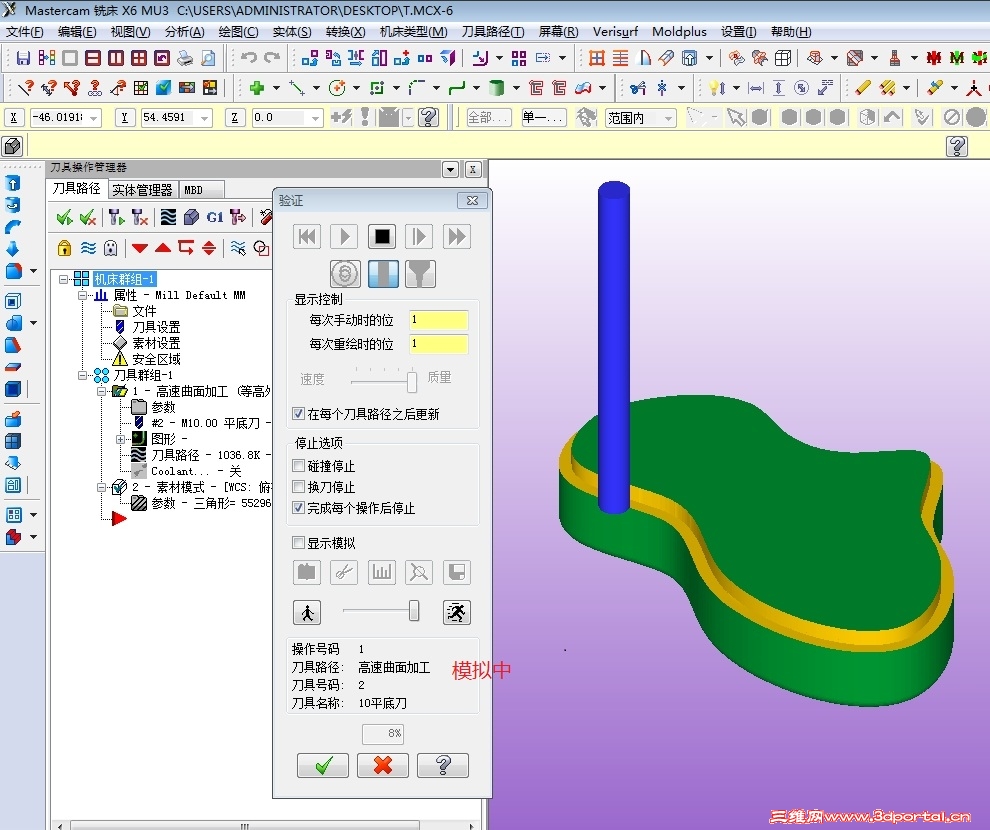Click the backplot wave icon in operations toolbar
This screenshot has width=990, height=830.
click(168, 218)
